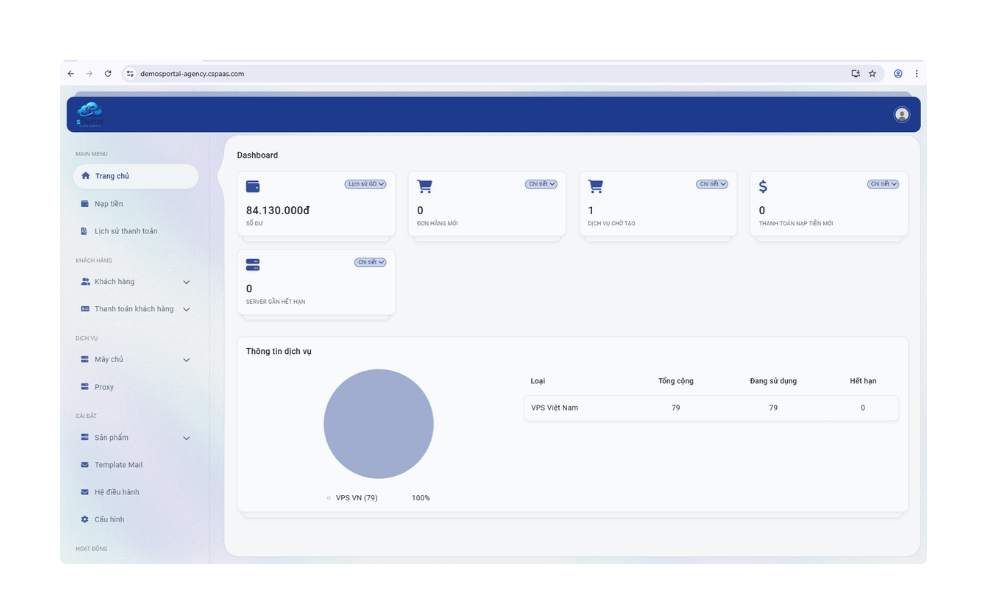1000x600 pixels.
Task: Click the dollar icon on Thanh toán nạp tiền mới card
Action: pos(763,186)
